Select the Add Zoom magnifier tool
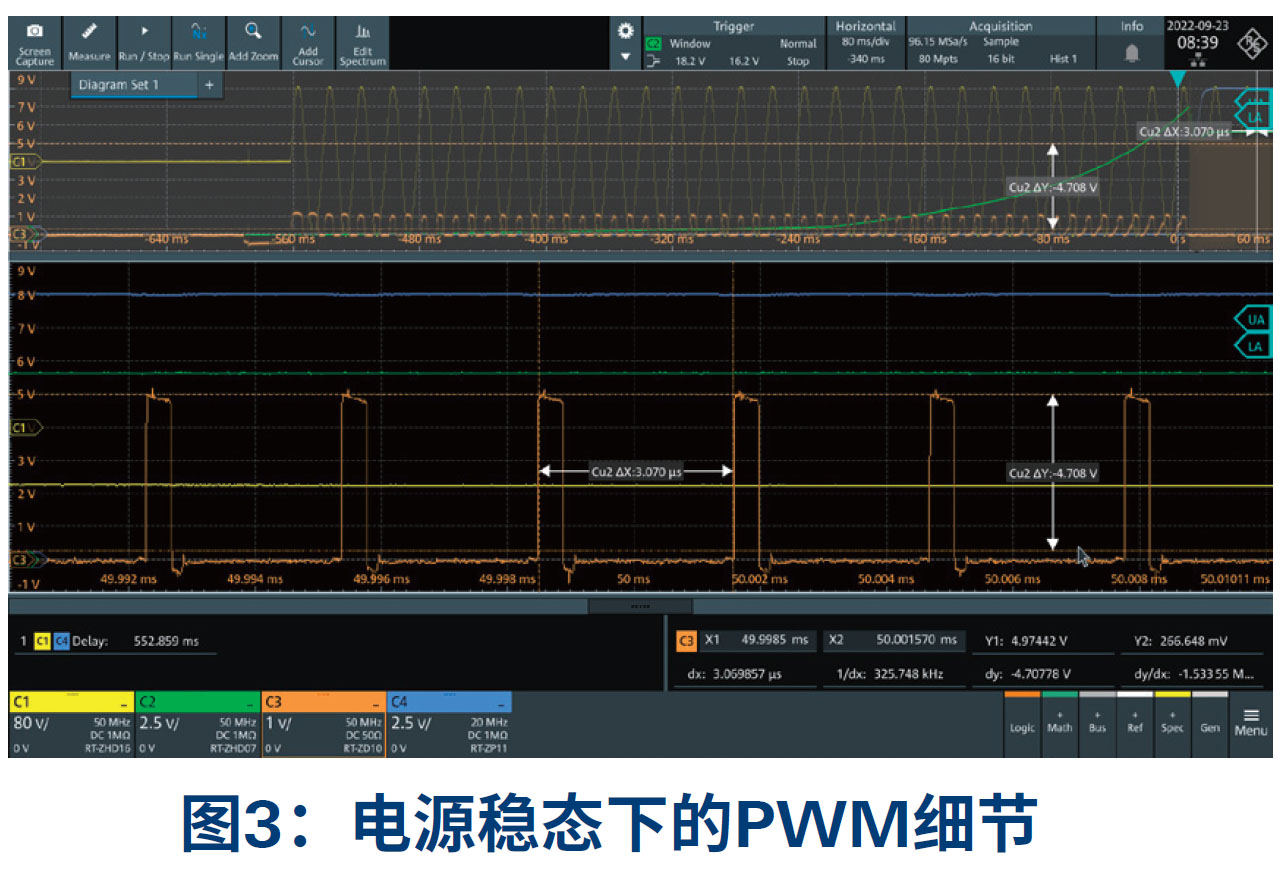This screenshot has width=1280, height=891. coord(253,43)
